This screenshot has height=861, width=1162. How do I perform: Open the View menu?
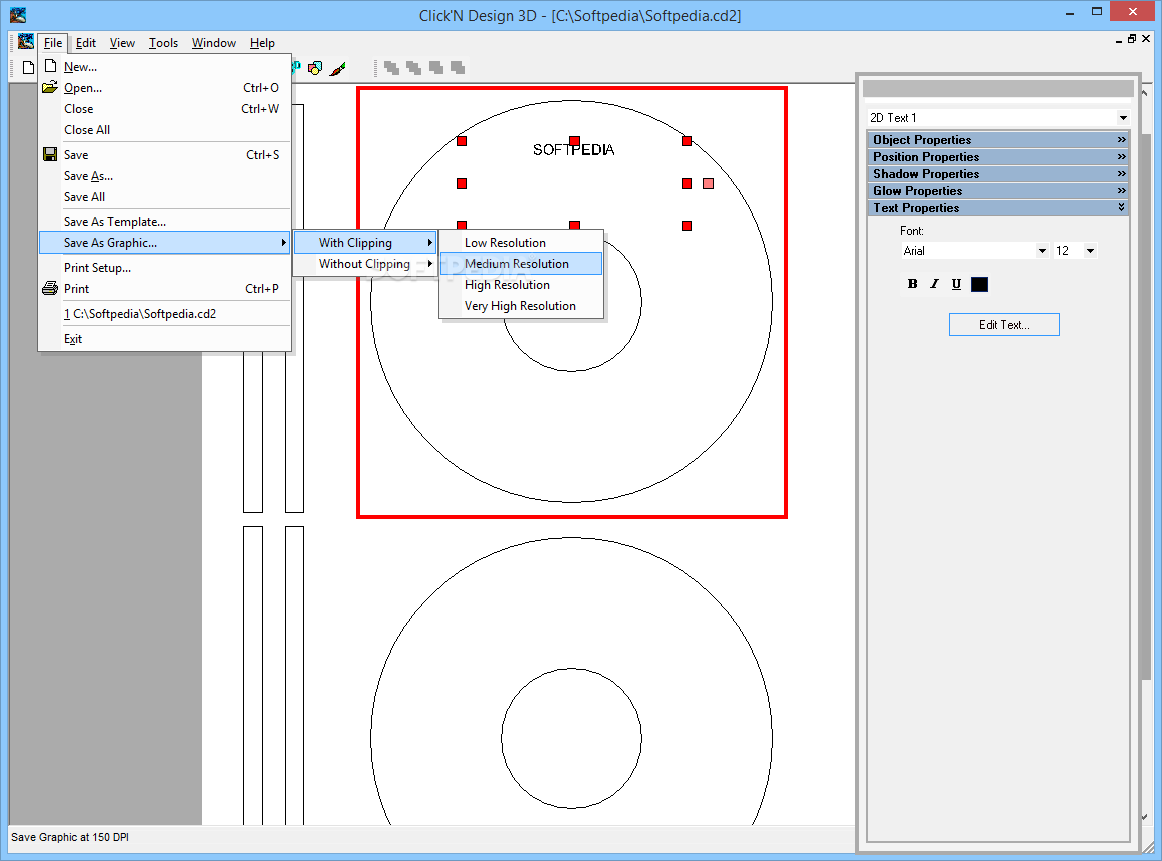(x=122, y=43)
